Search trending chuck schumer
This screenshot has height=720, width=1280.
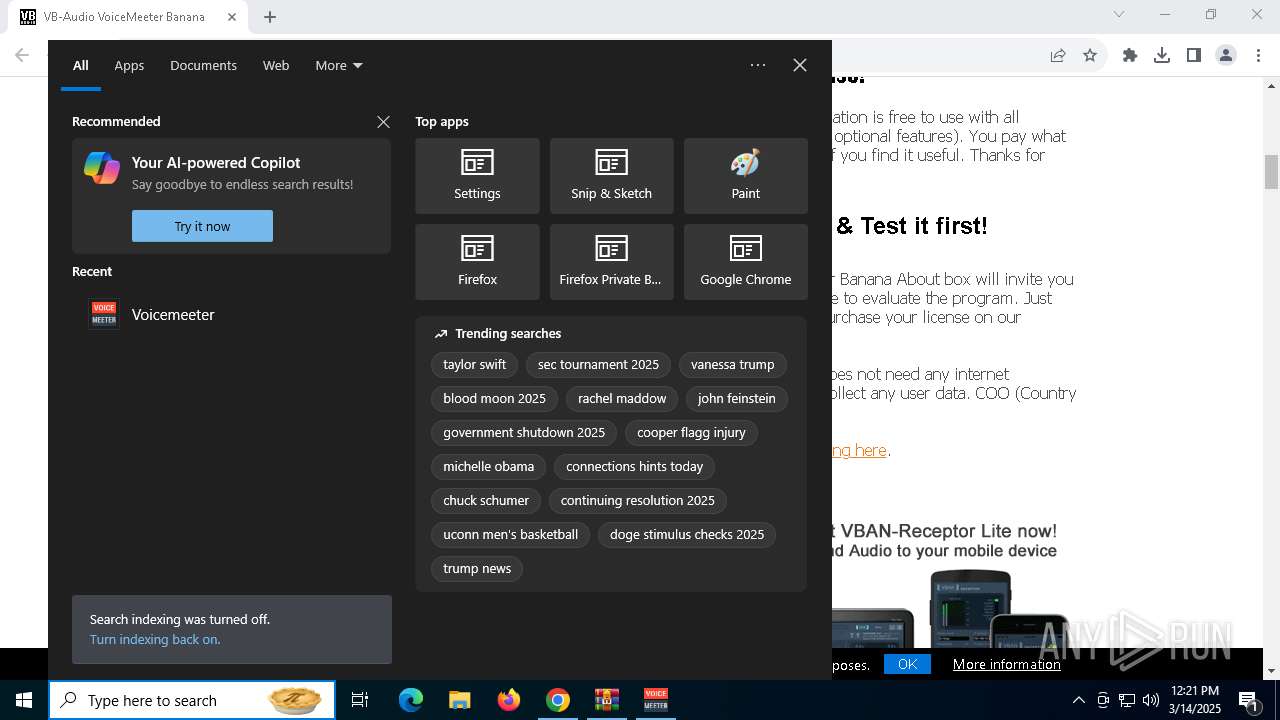pos(486,500)
